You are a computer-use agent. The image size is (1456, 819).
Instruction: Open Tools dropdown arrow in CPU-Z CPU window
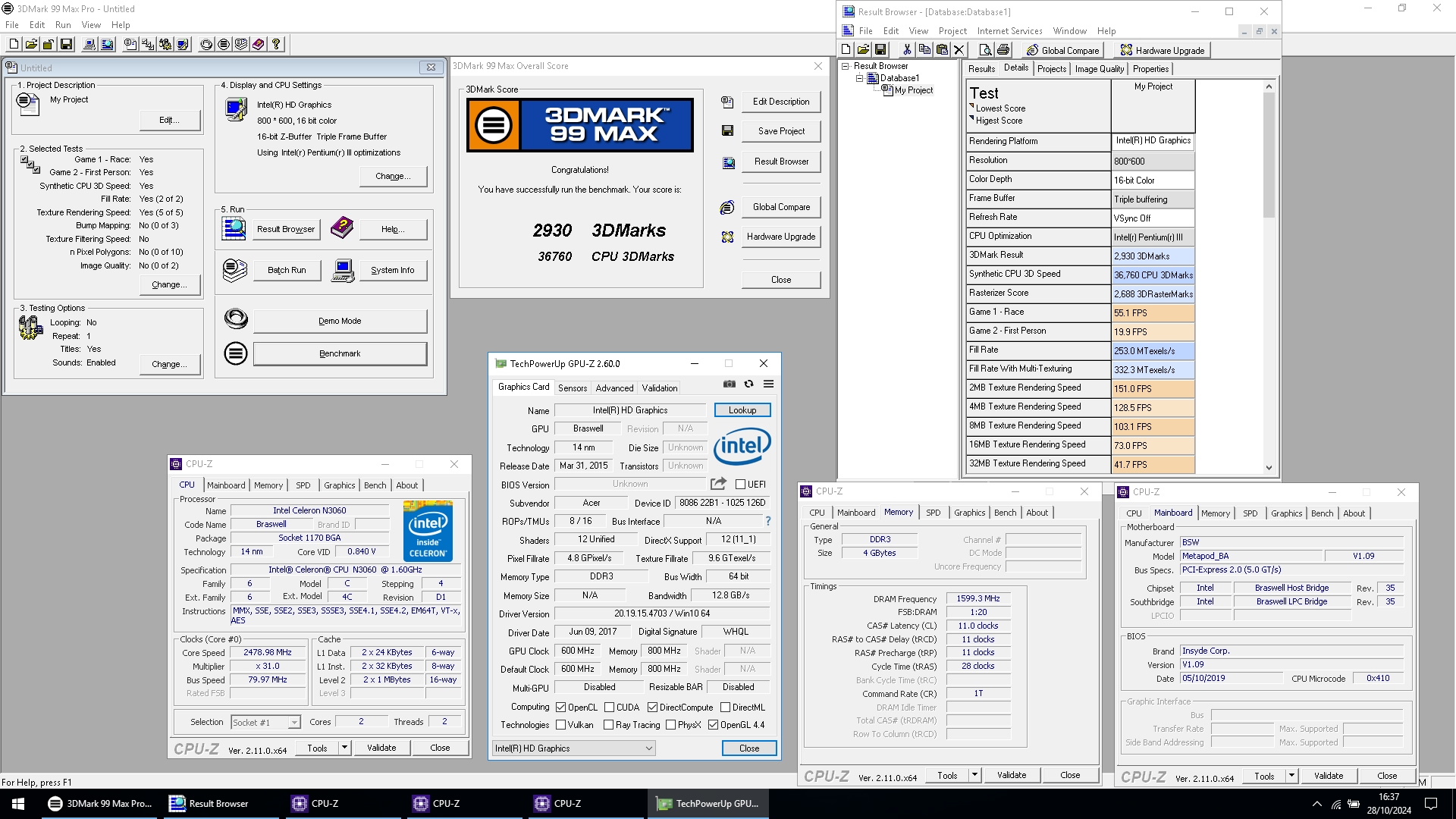tap(344, 748)
